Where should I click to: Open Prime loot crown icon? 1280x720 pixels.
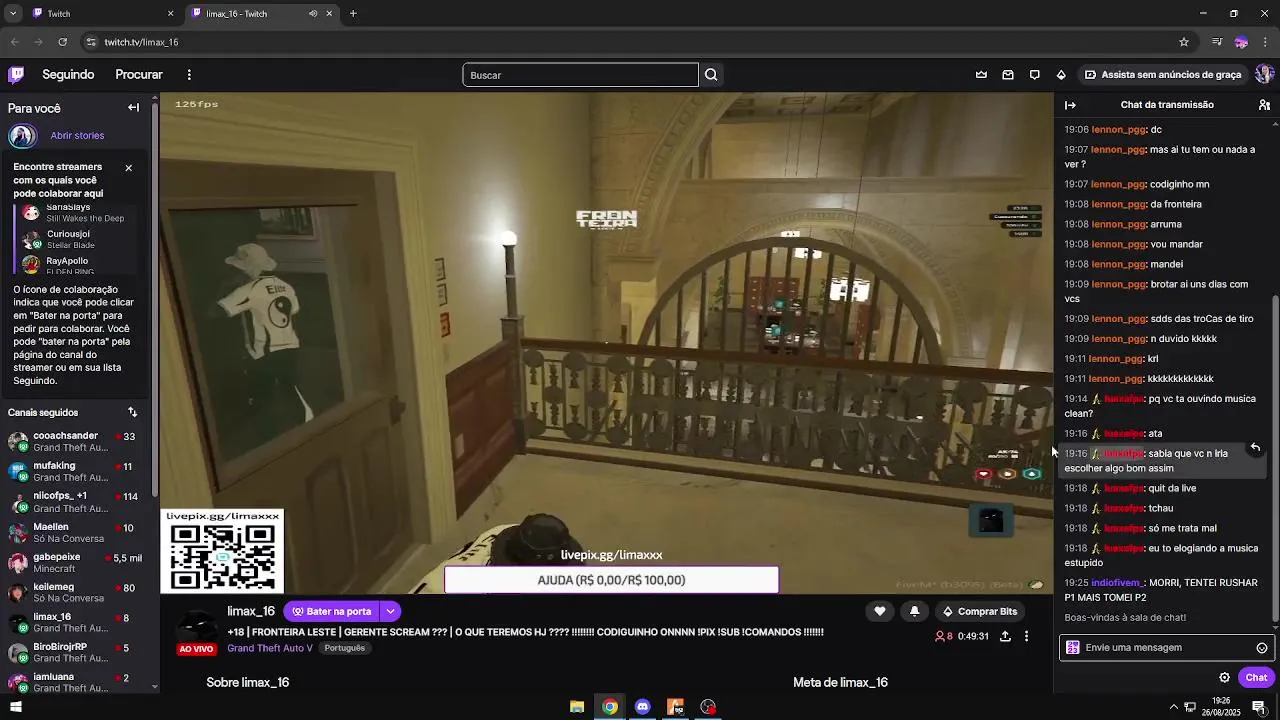click(x=981, y=75)
